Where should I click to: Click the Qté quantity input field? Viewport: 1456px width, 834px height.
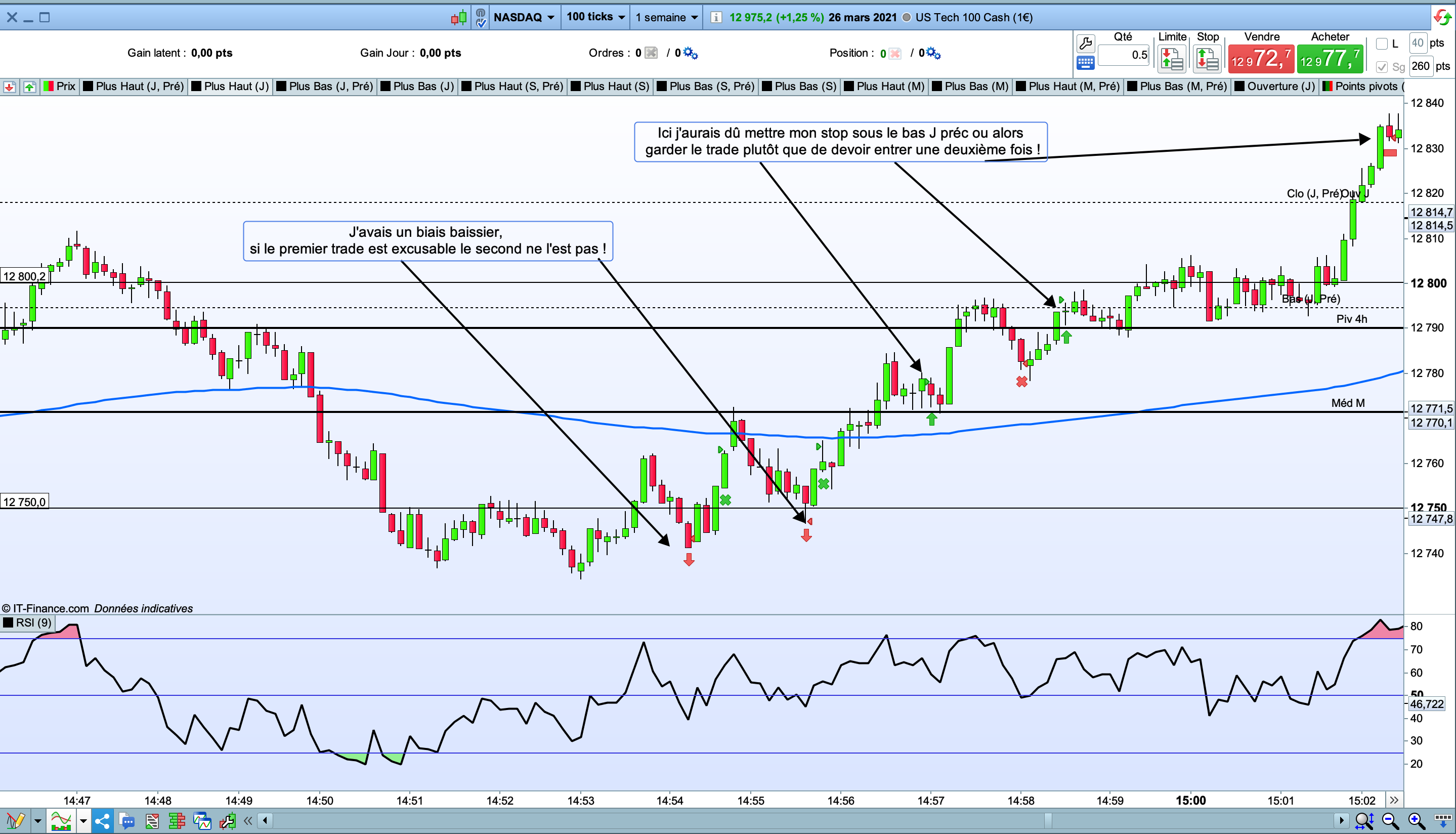(1123, 55)
